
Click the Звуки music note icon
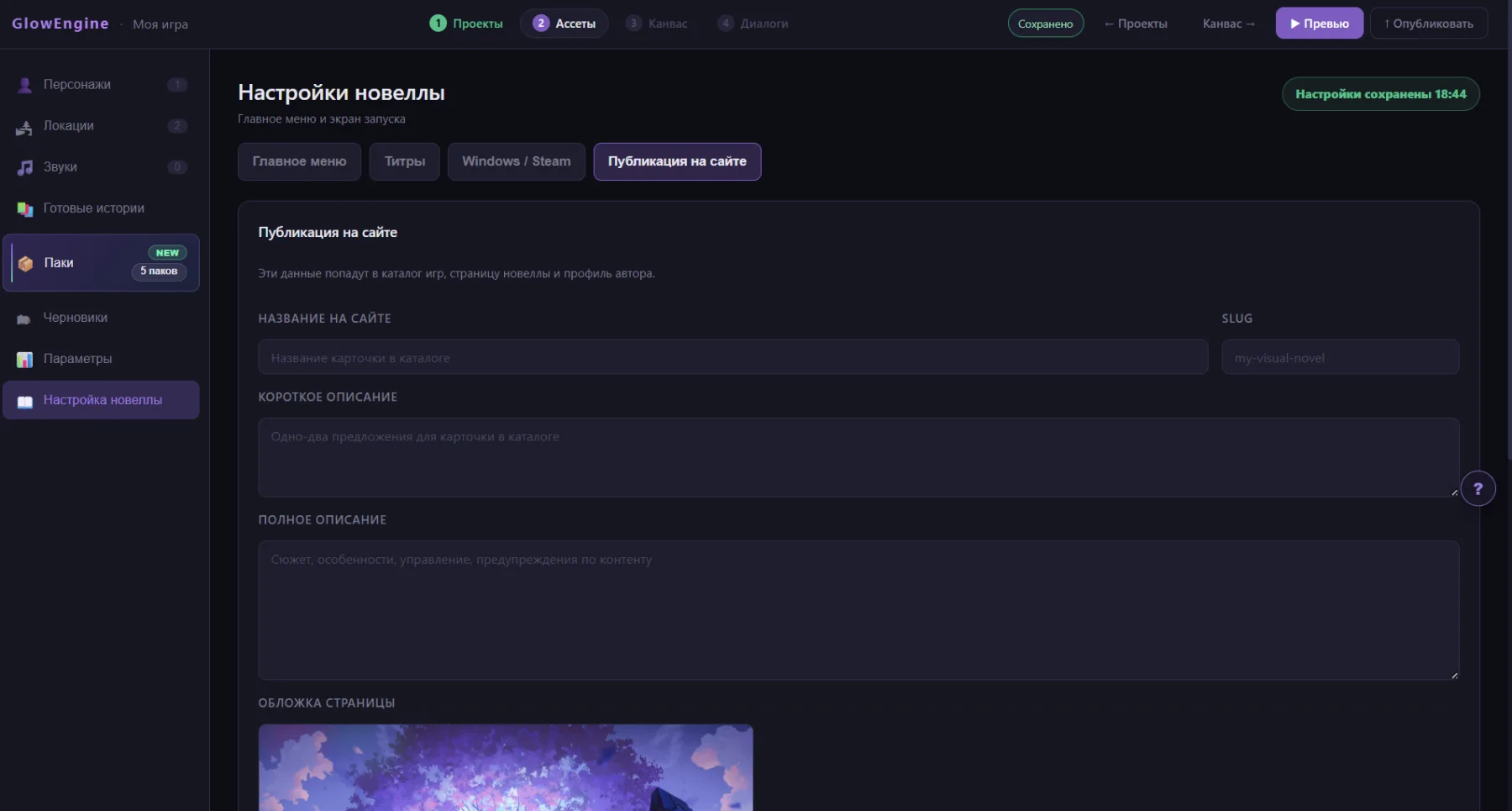(25, 167)
